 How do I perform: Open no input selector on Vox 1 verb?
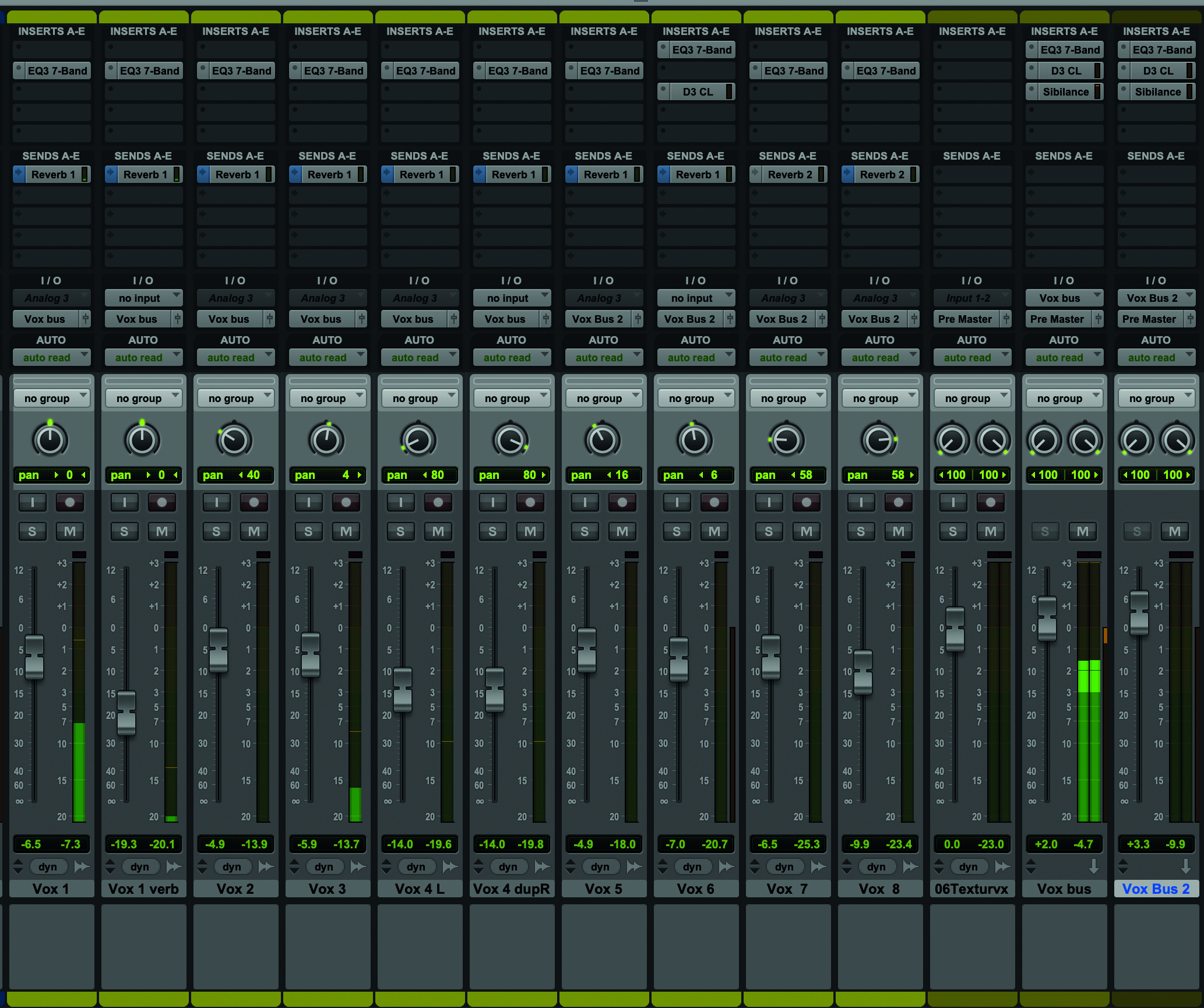tap(144, 298)
